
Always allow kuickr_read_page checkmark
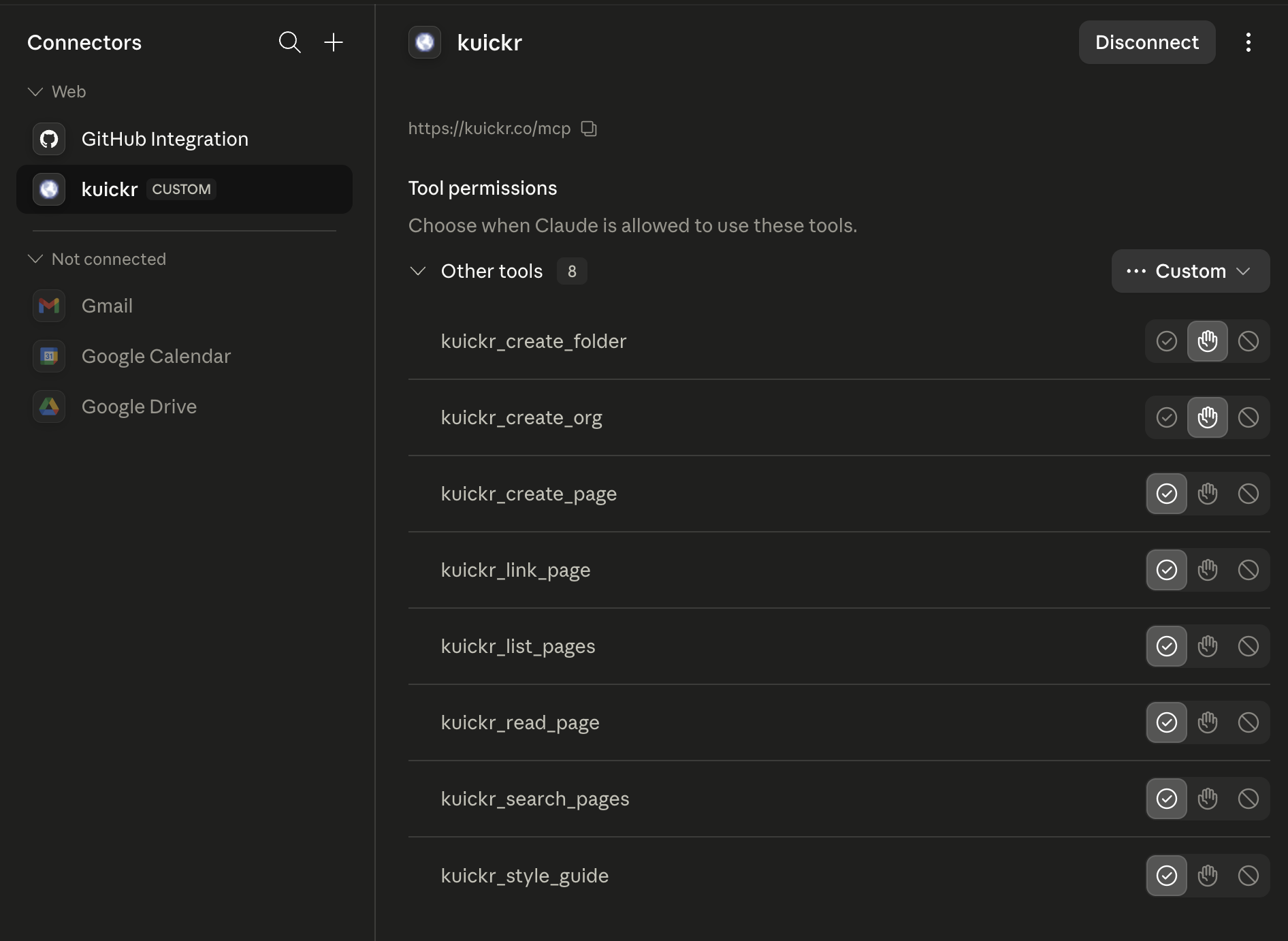pos(1167,722)
